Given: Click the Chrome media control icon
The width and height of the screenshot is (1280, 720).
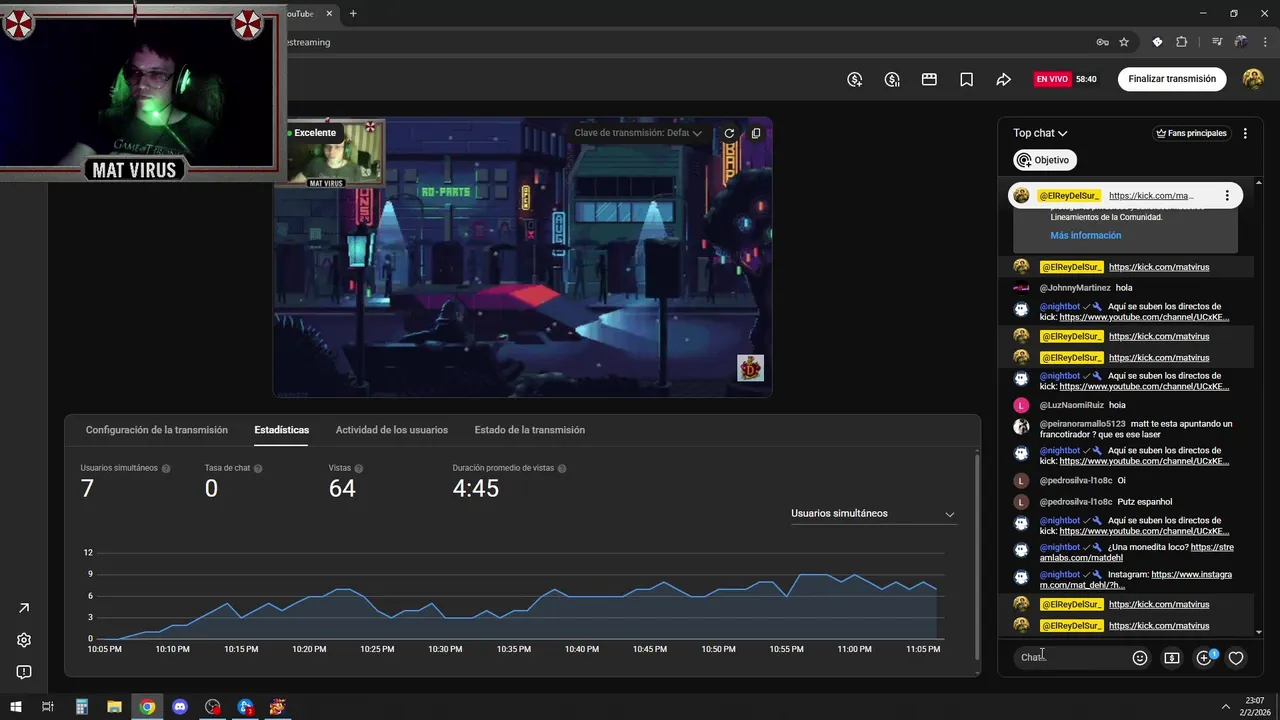Looking at the screenshot, I should click(x=1217, y=42).
